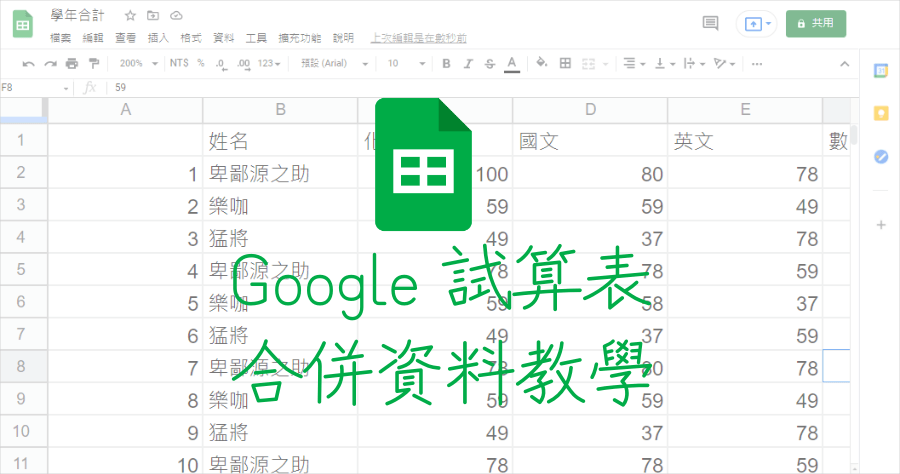
Task: Activate the paint format tool
Action: click(x=94, y=64)
